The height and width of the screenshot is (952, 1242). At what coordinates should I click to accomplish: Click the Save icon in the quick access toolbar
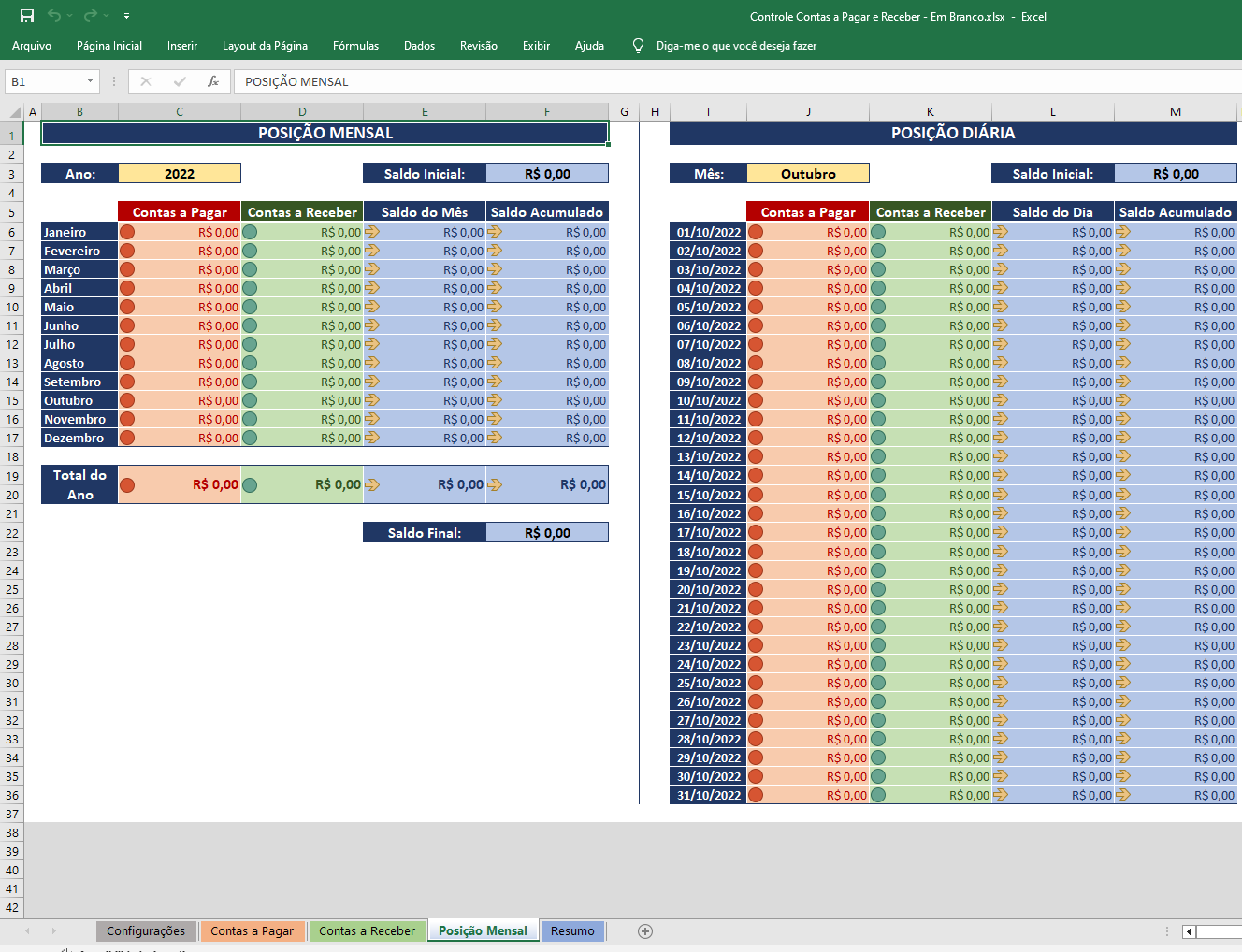coord(27,16)
